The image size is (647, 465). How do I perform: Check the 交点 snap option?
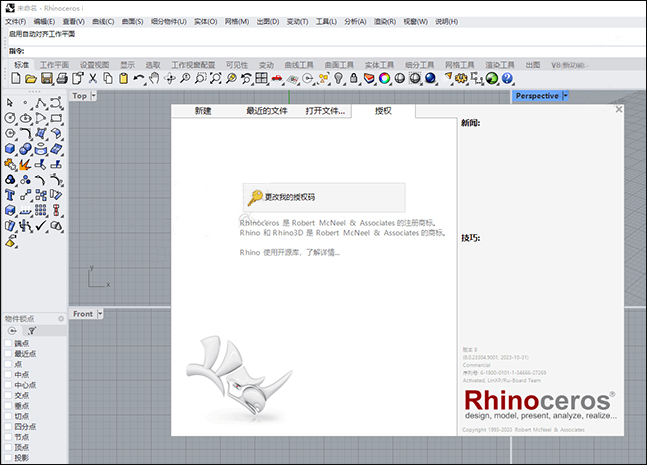click(8, 395)
